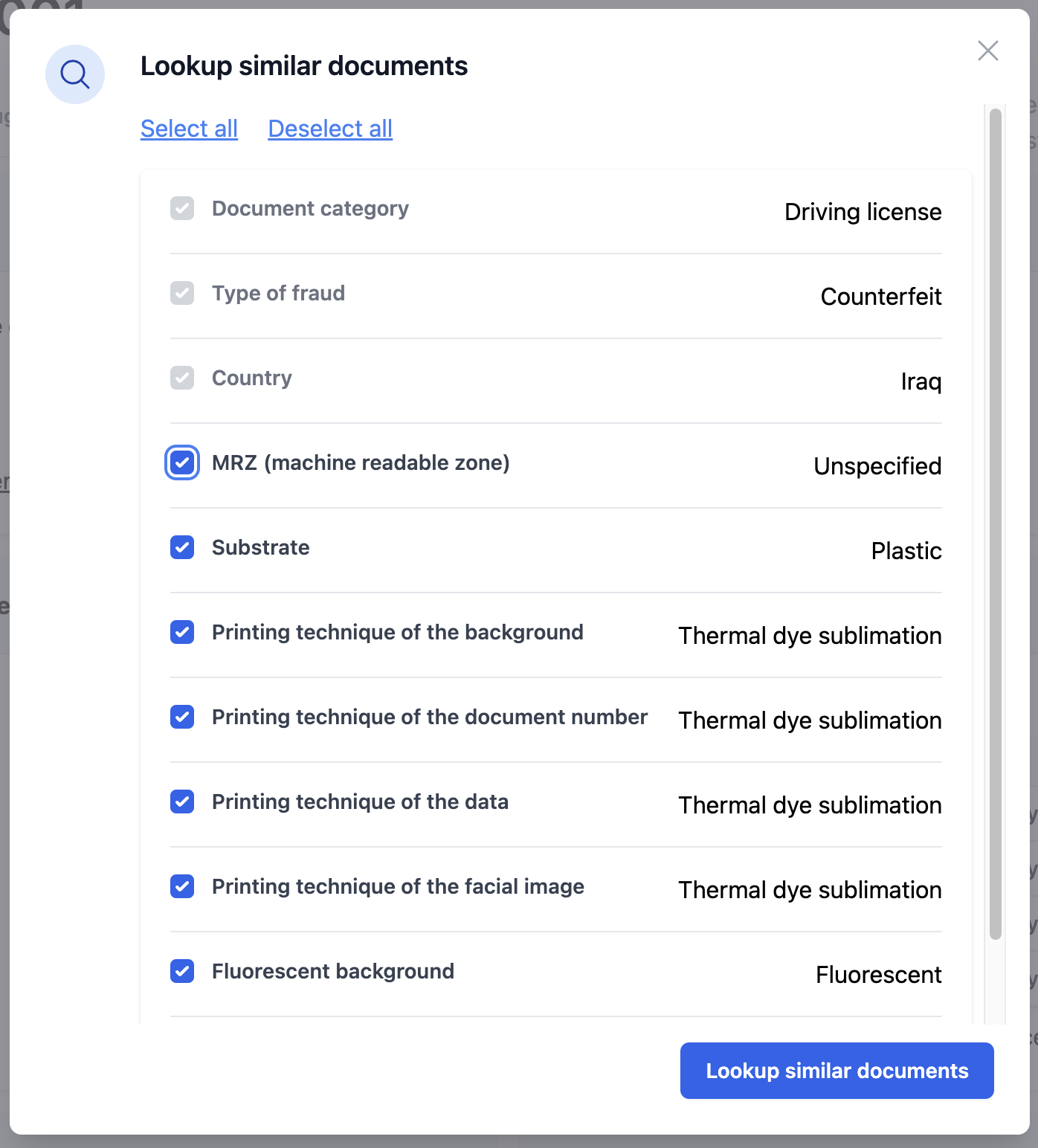Uncheck MRZ (machine readable zone) checkbox
This screenshot has width=1038, height=1148.
tap(182, 463)
